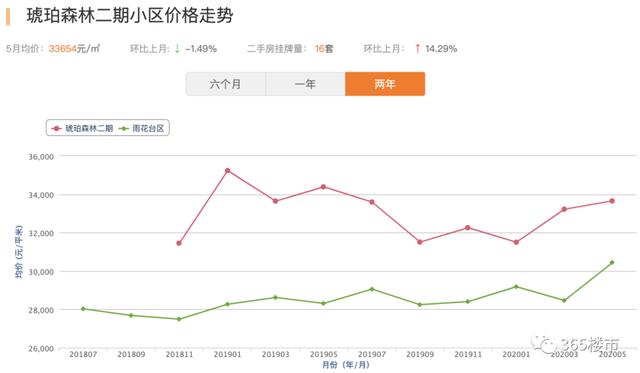Click the green 202001 data point

pyautogui.click(x=516, y=286)
